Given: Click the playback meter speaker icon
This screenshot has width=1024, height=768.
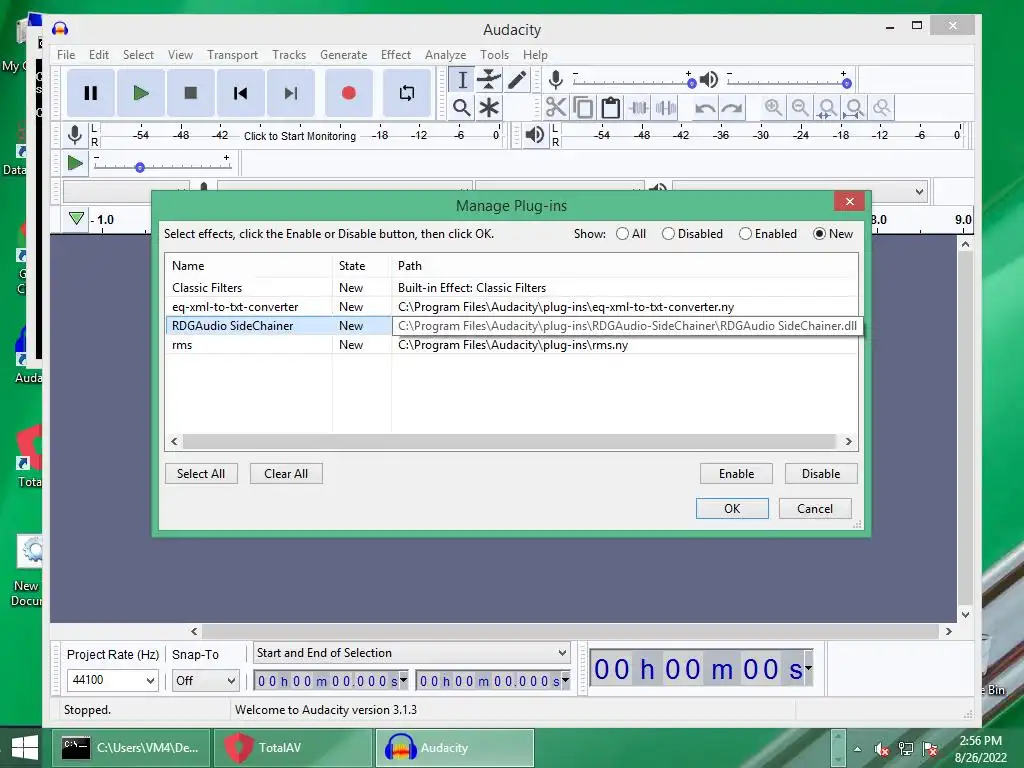Looking at the screenshot, I should pyautogui.click(x=535, y=135).
